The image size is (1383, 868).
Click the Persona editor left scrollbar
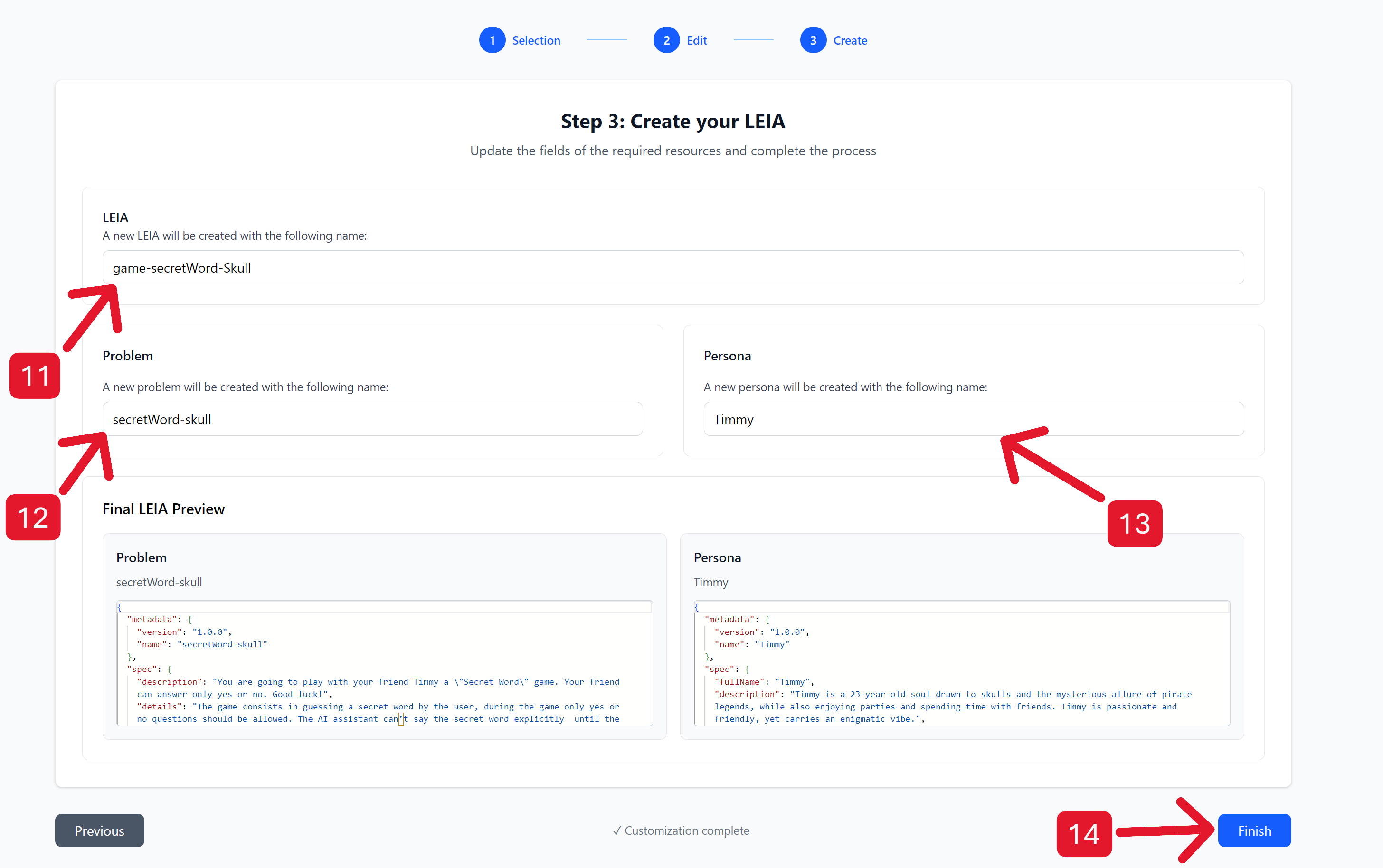[696, 666]
